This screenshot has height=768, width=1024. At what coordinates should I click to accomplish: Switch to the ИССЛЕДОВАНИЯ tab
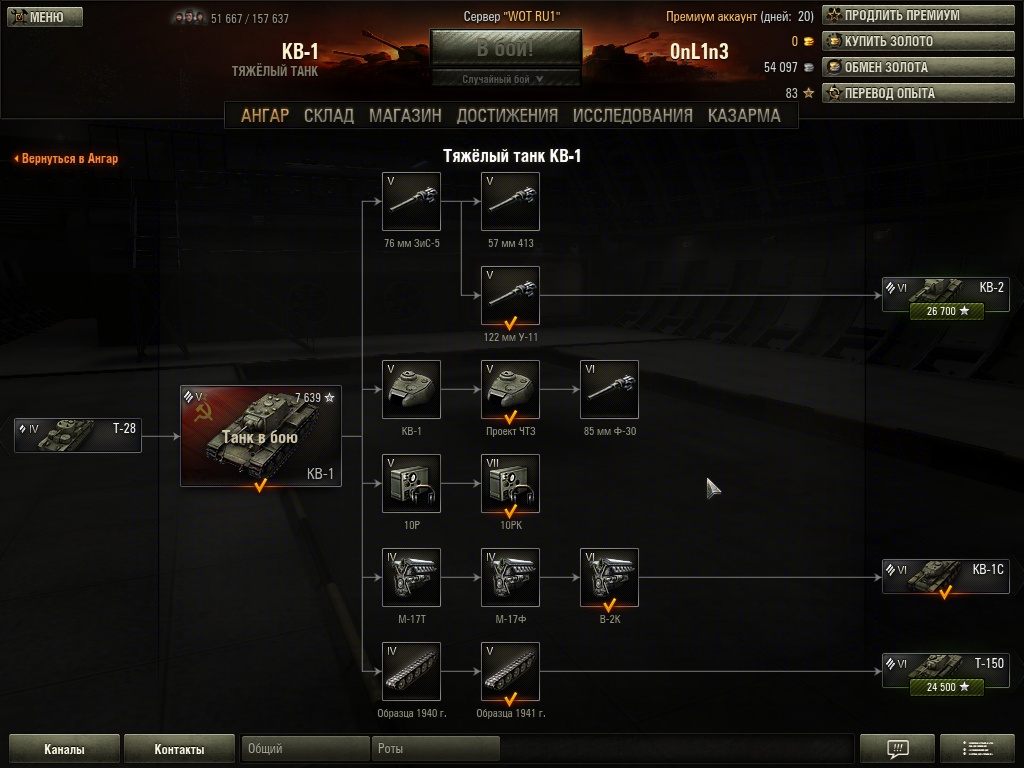632,116
